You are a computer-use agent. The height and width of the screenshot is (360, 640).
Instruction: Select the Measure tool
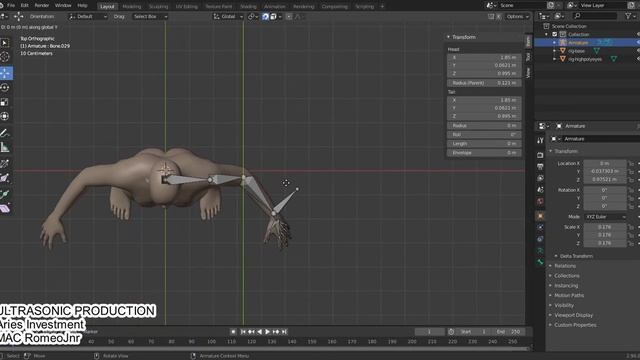tap(5, 147)
